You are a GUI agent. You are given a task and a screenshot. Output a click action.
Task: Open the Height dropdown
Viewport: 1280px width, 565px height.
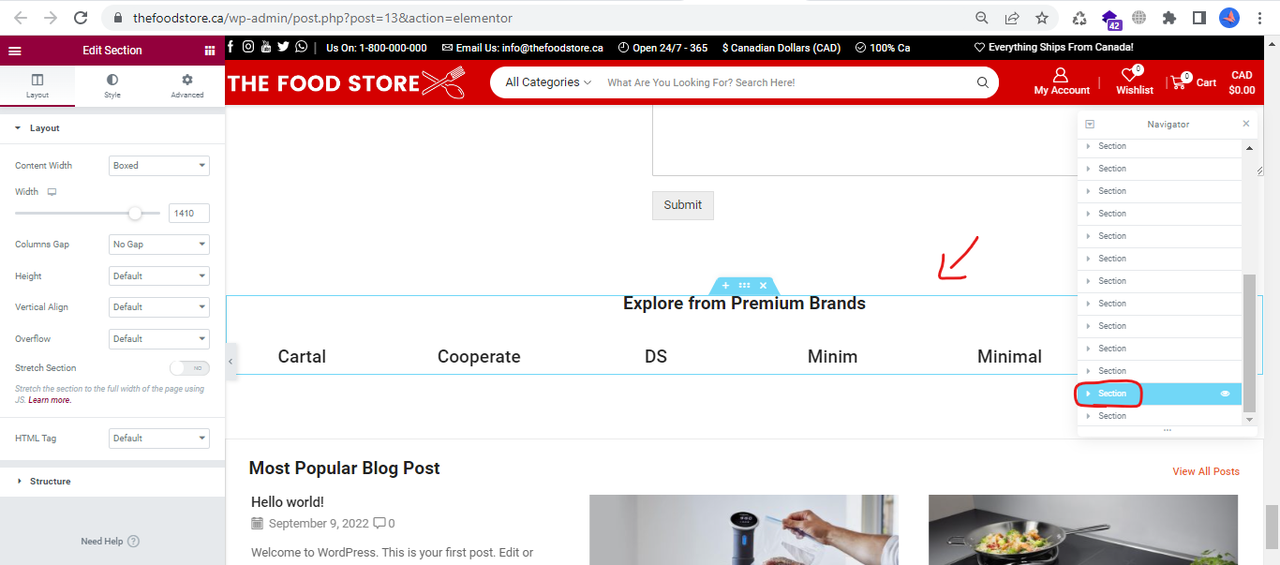(159, 276)
